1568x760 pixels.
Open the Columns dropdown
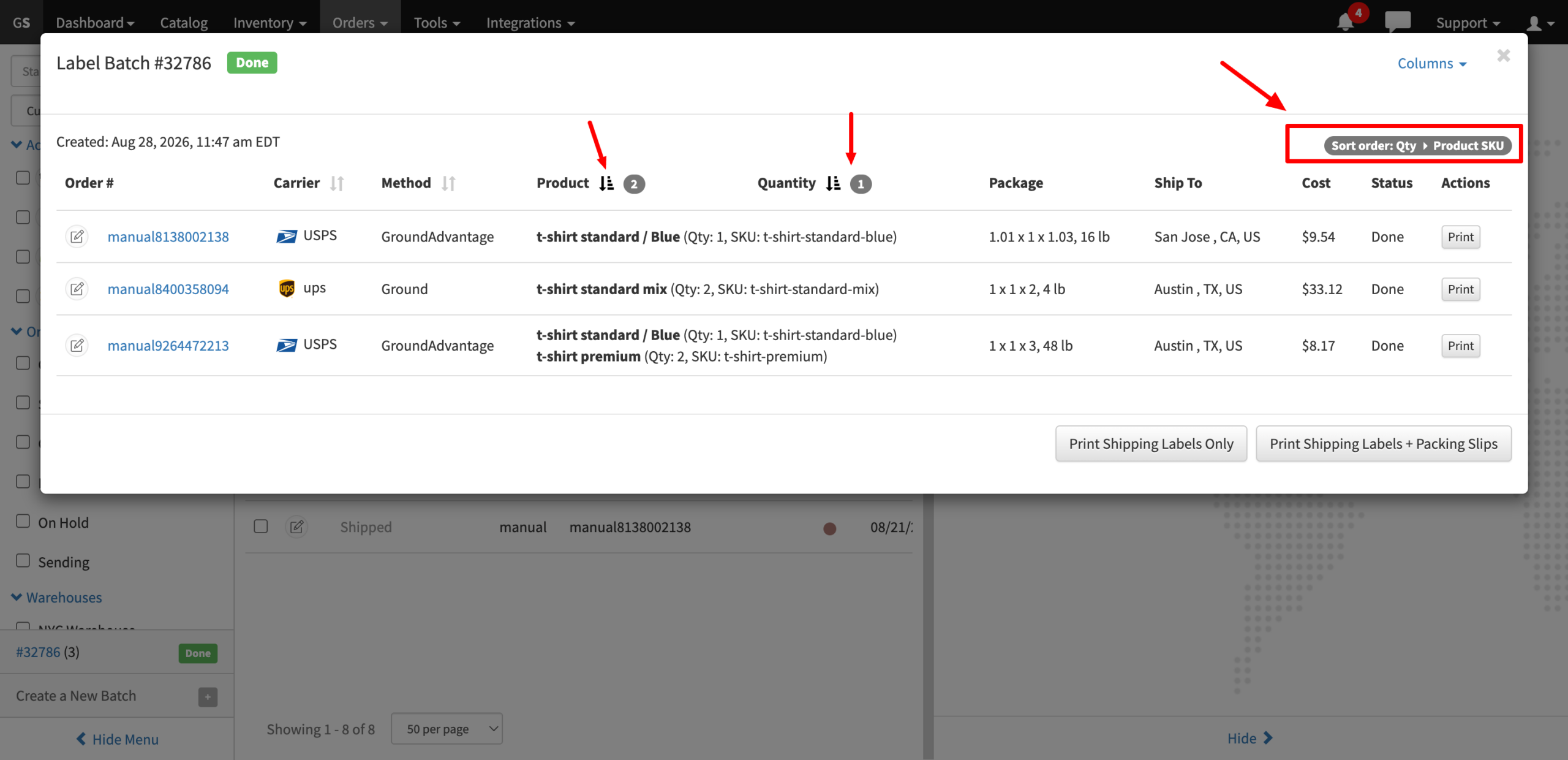1431,63
